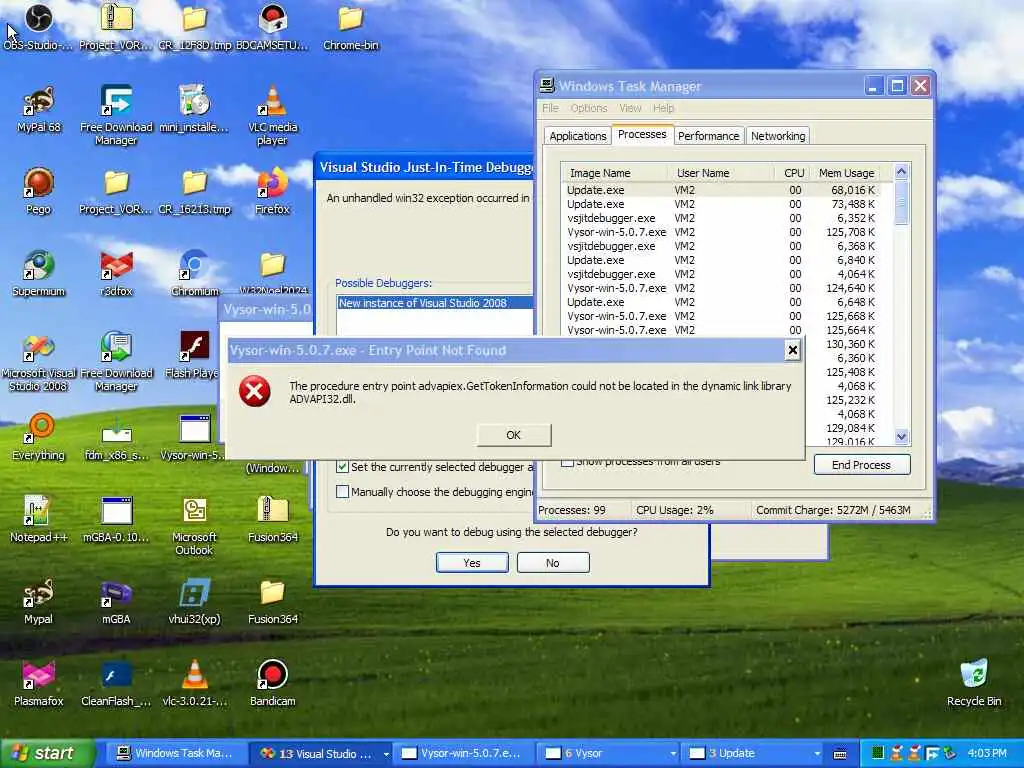Select the Plasmafox desktop shortcut
Screen dimensions: 1024x768
coord(39,684)
